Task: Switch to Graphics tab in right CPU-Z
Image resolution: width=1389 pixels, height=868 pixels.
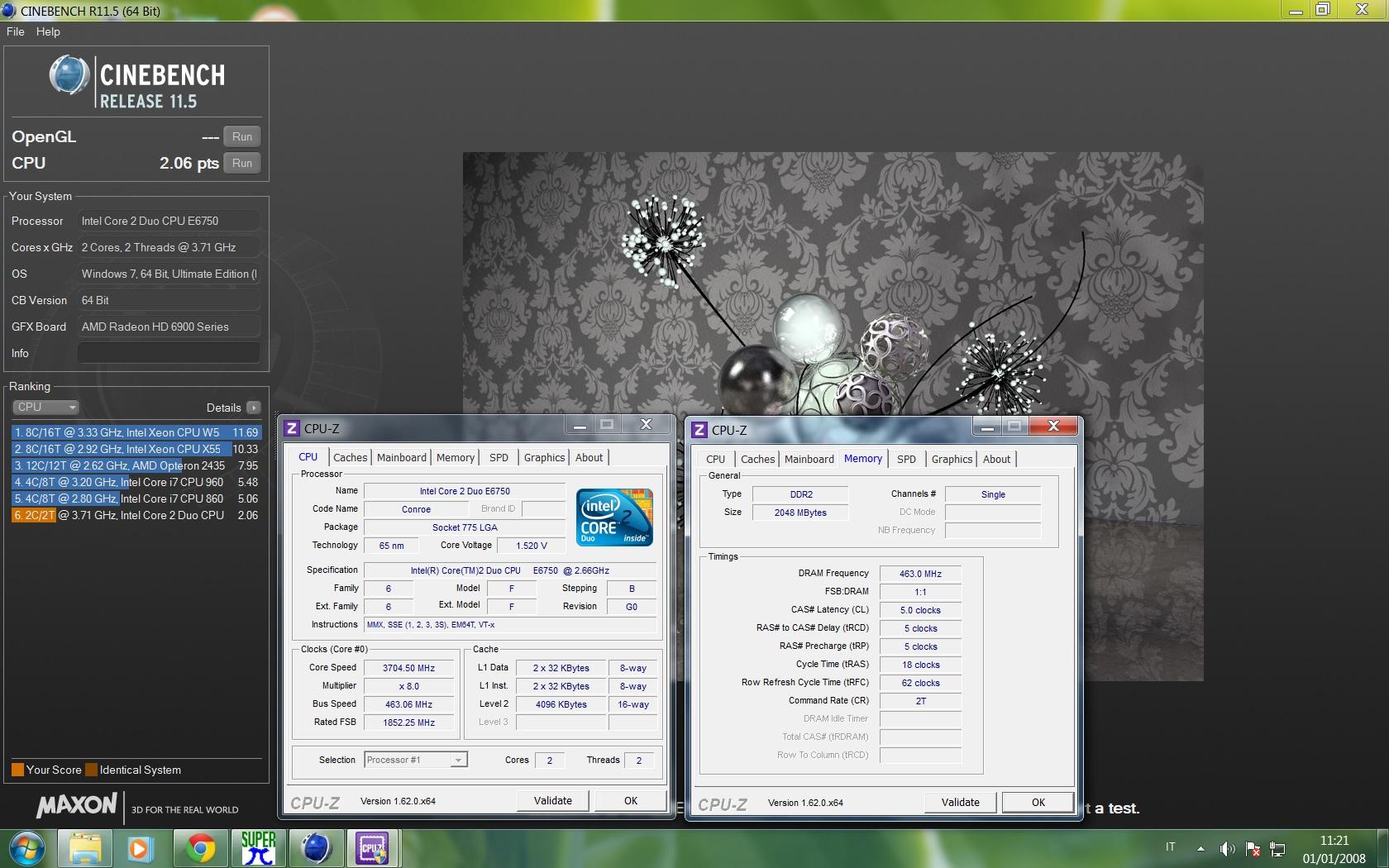Action: 952,459
